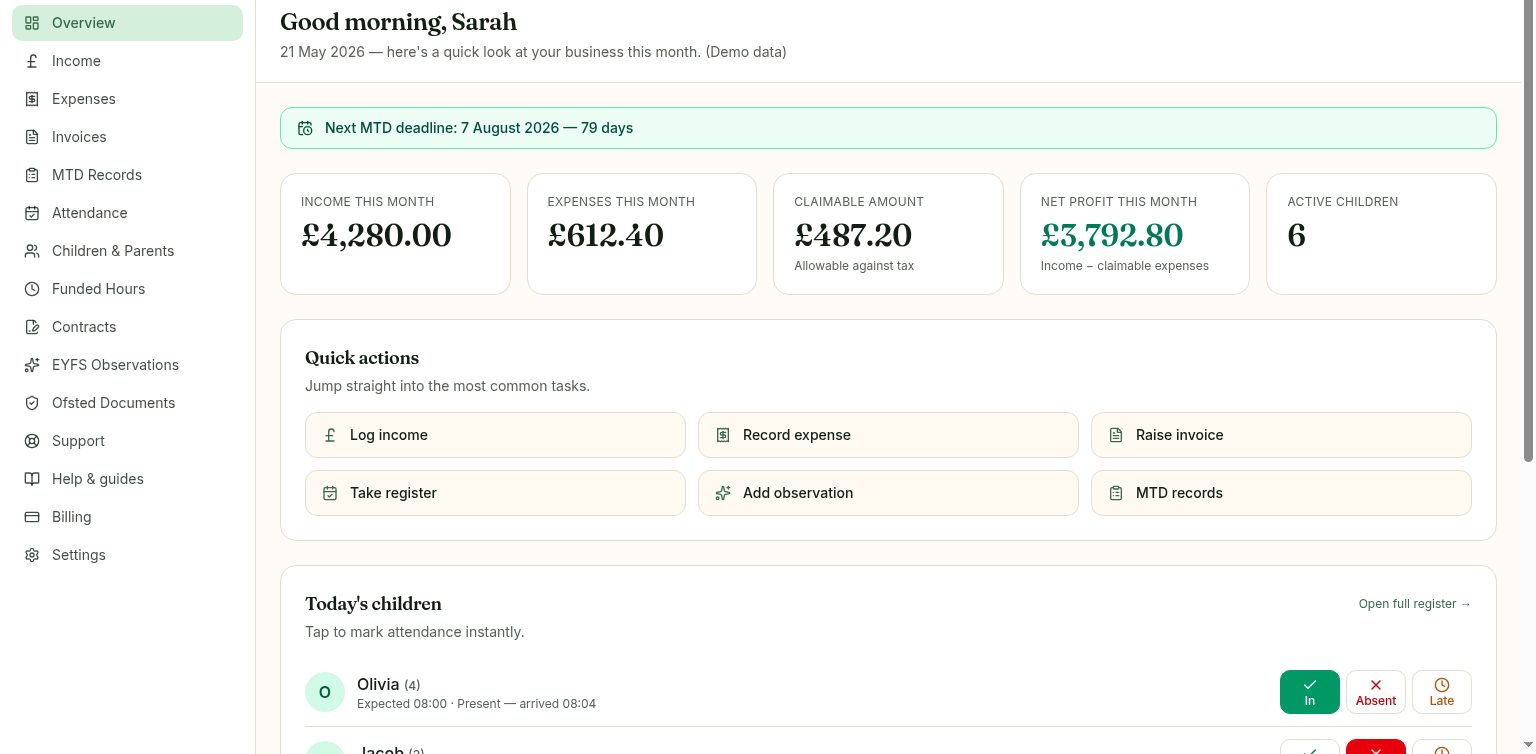
Task: Click the calendar icon in Take register button
Action: tap(330, 493)
